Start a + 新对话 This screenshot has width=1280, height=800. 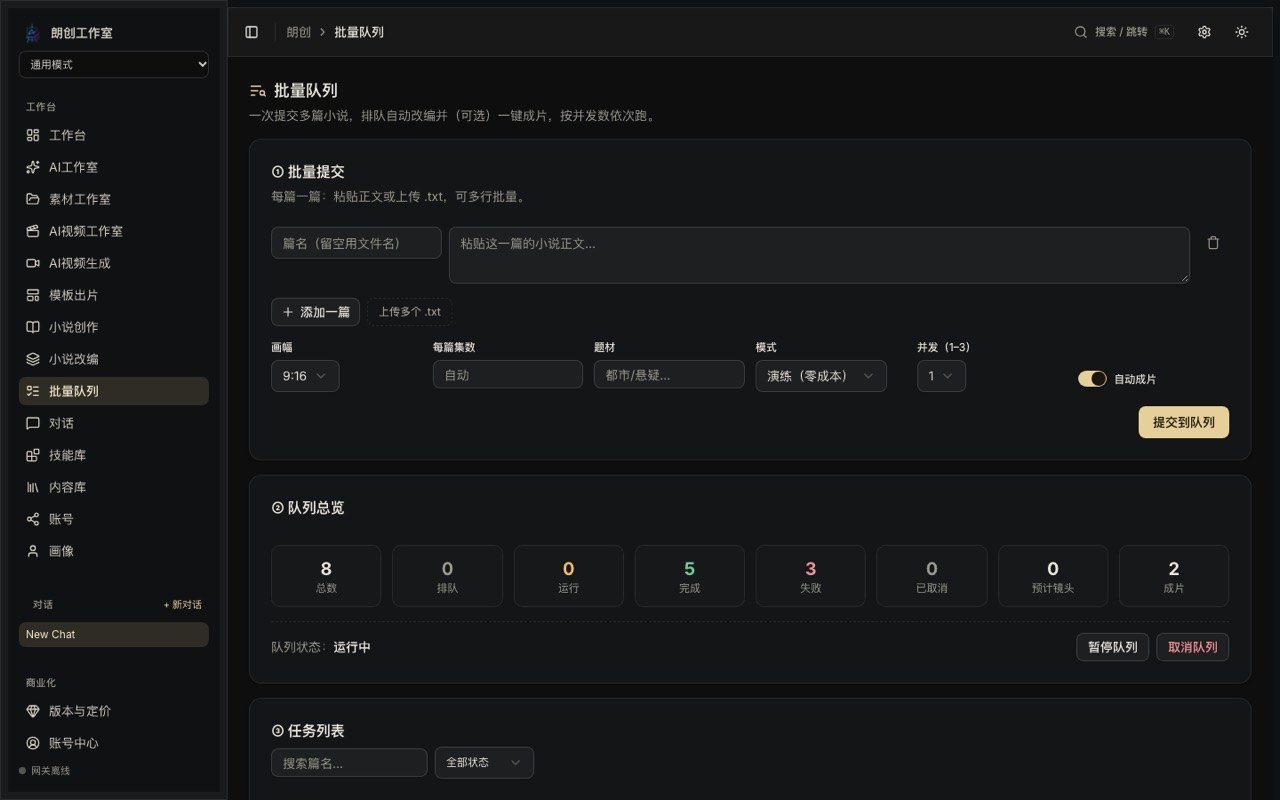183,605
